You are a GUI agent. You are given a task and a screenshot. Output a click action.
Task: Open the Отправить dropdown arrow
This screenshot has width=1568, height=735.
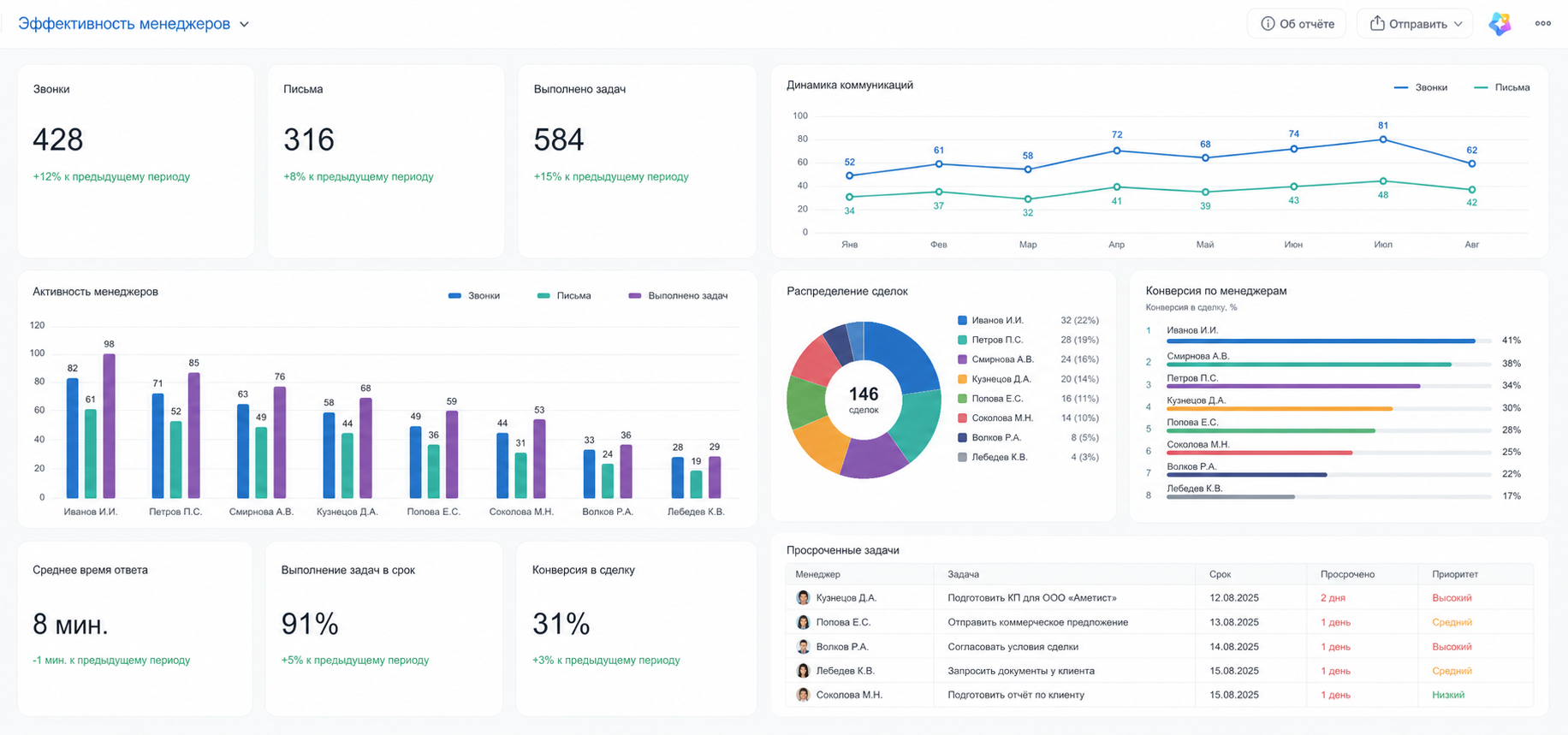(1458, 24)
